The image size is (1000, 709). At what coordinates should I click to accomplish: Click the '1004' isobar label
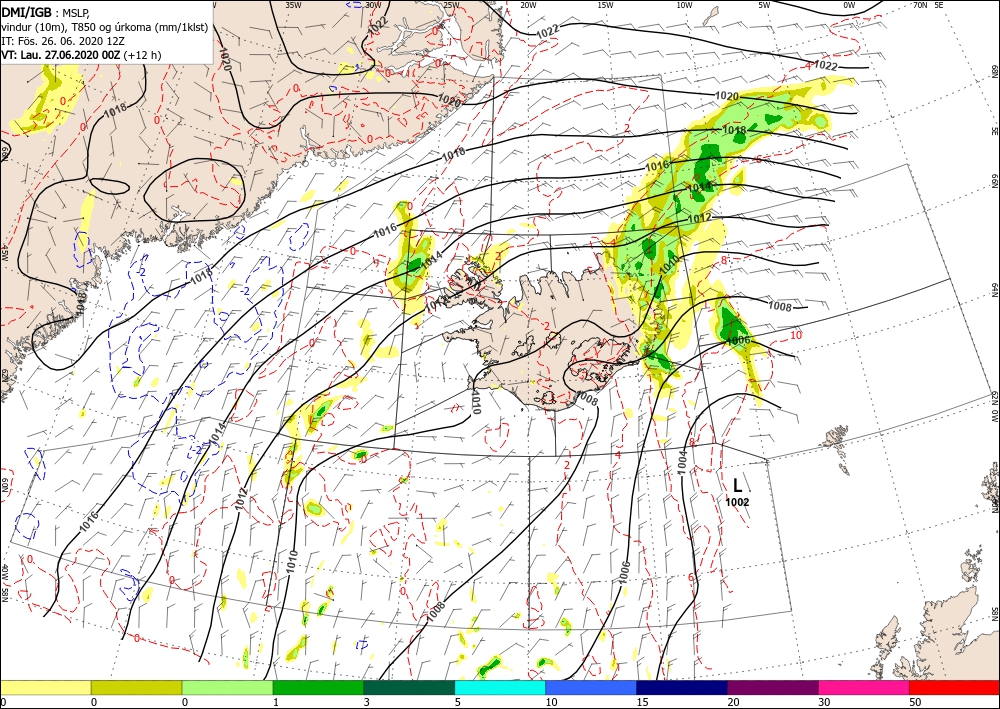pyautogui.click(x=682, y=462)
